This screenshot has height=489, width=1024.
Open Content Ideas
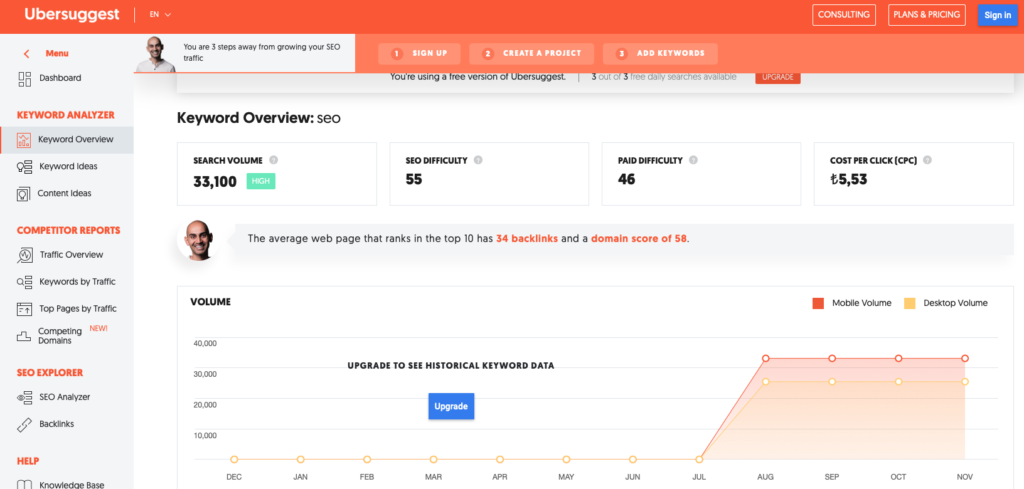[65, 193]
